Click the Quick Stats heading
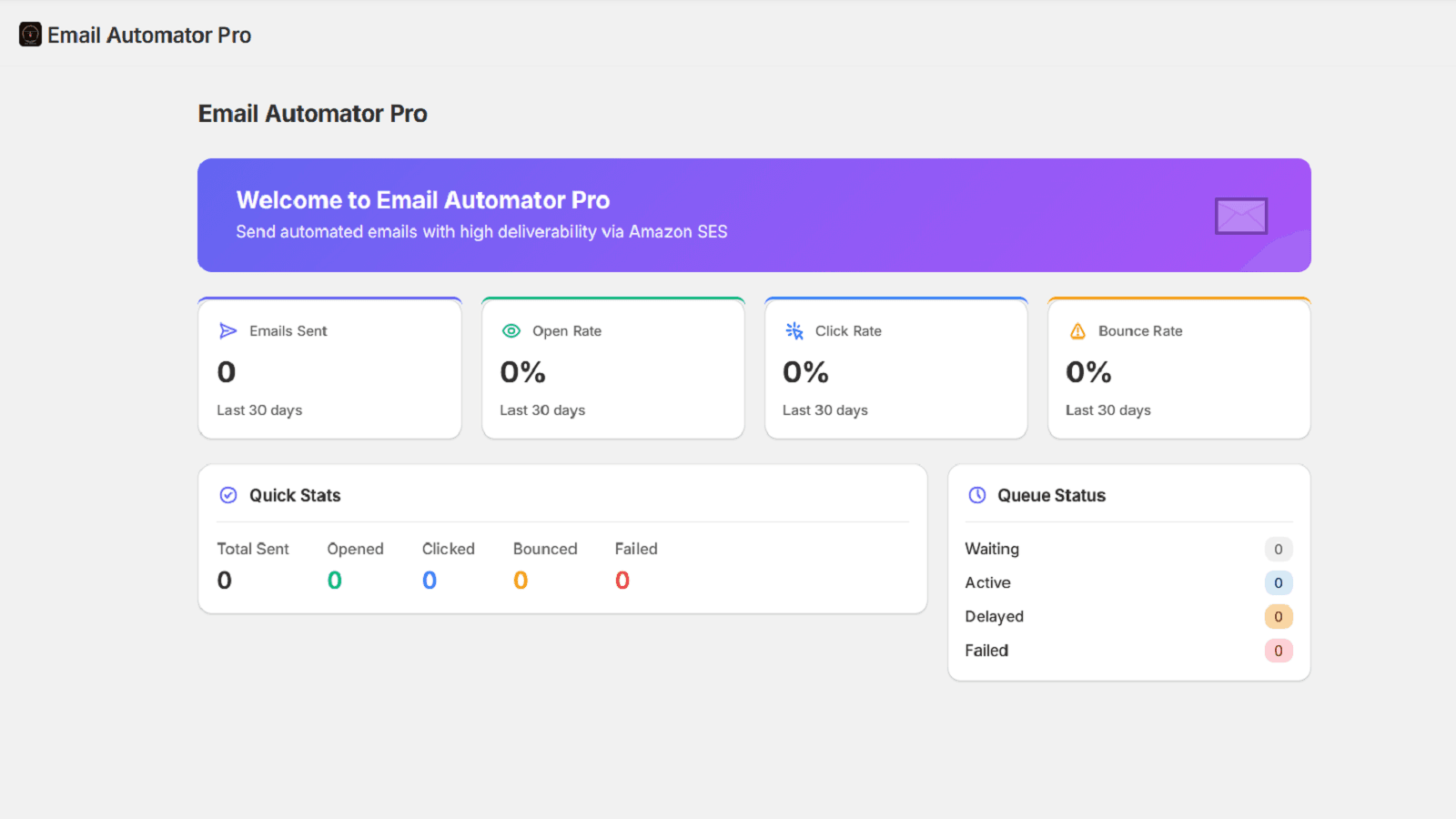Viewport: 1456px width, 819px height. coord(295,496)
